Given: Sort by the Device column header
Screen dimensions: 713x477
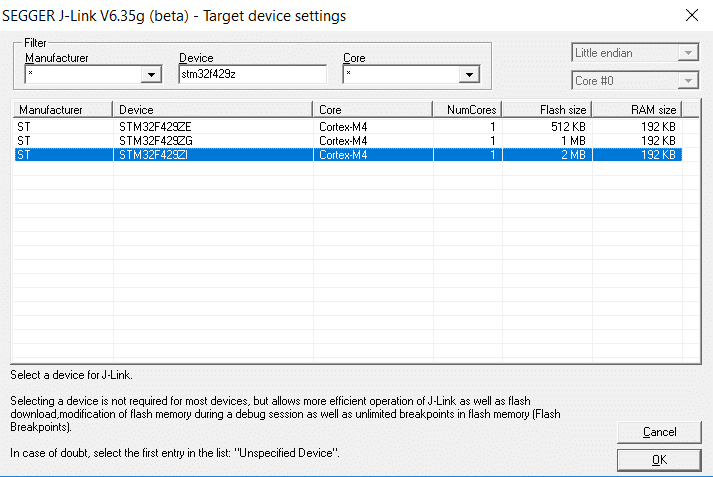Looking at the screenshot, I should pos(213,109).
